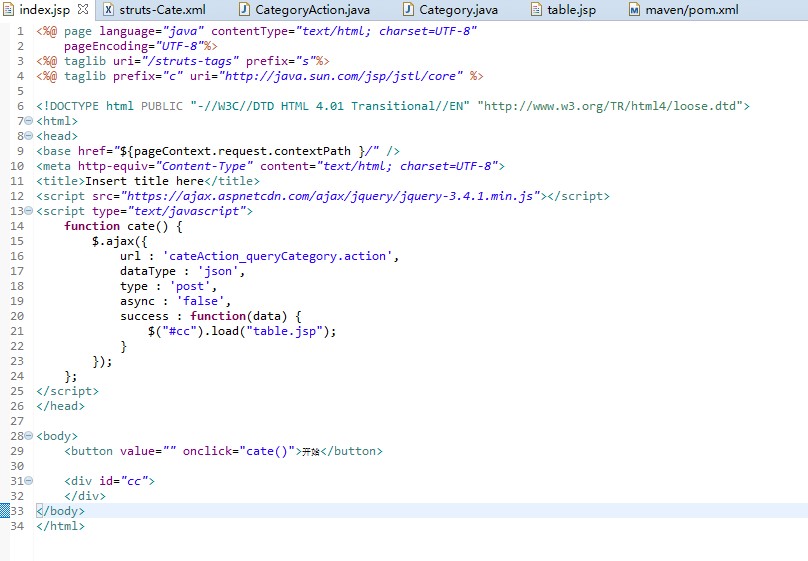Click the JSP file icon on index.jsp tab
808x561 pixels.
click(x=8, y=9)
